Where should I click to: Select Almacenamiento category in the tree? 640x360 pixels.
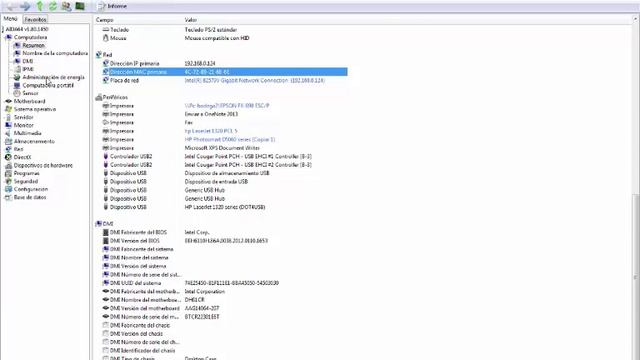point(34,141)
